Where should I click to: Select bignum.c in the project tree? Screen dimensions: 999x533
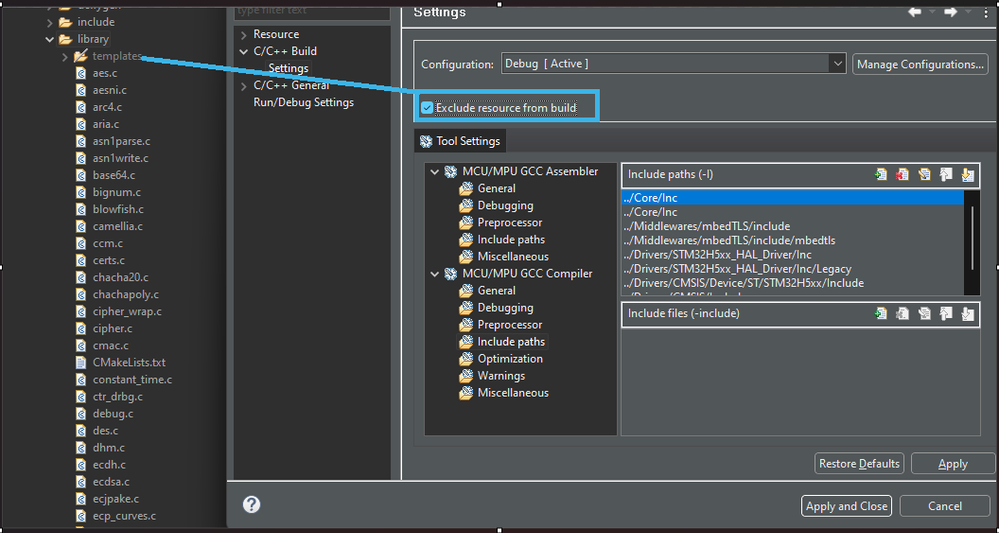coord(117,192)
